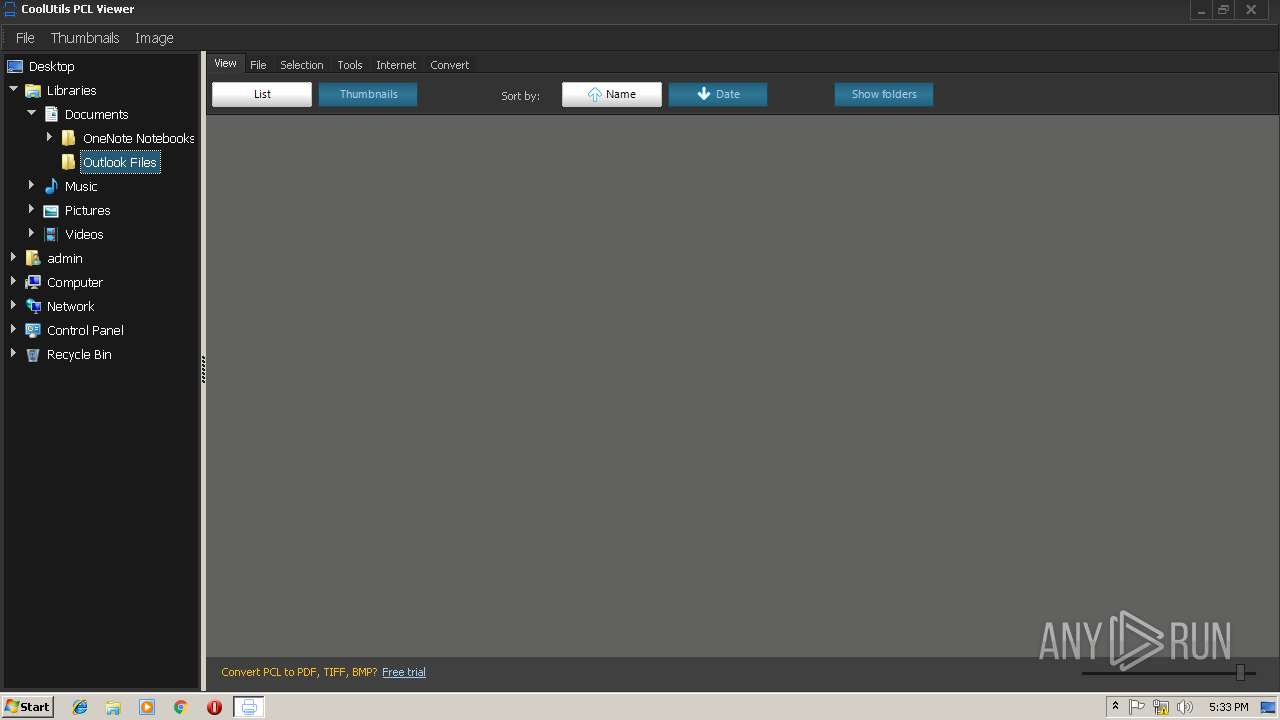
Task: Sort files by Date
Action: 718,94
